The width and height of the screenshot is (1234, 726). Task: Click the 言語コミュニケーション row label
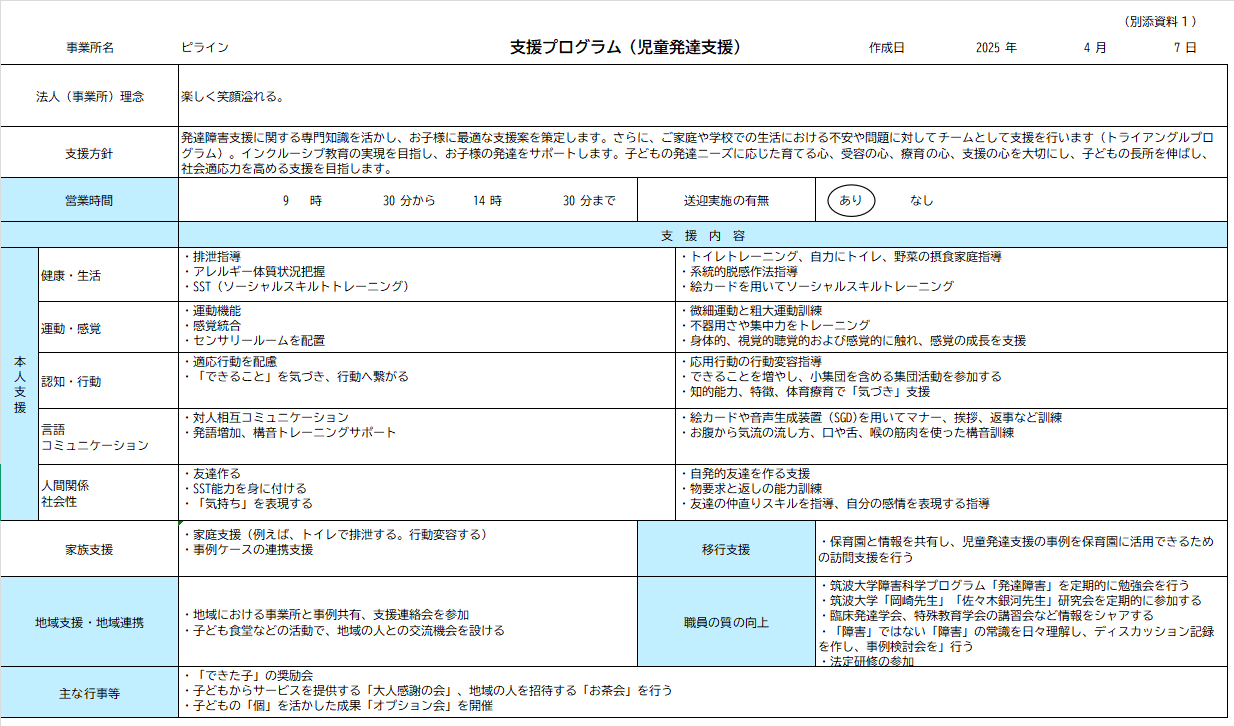[95, 437]
